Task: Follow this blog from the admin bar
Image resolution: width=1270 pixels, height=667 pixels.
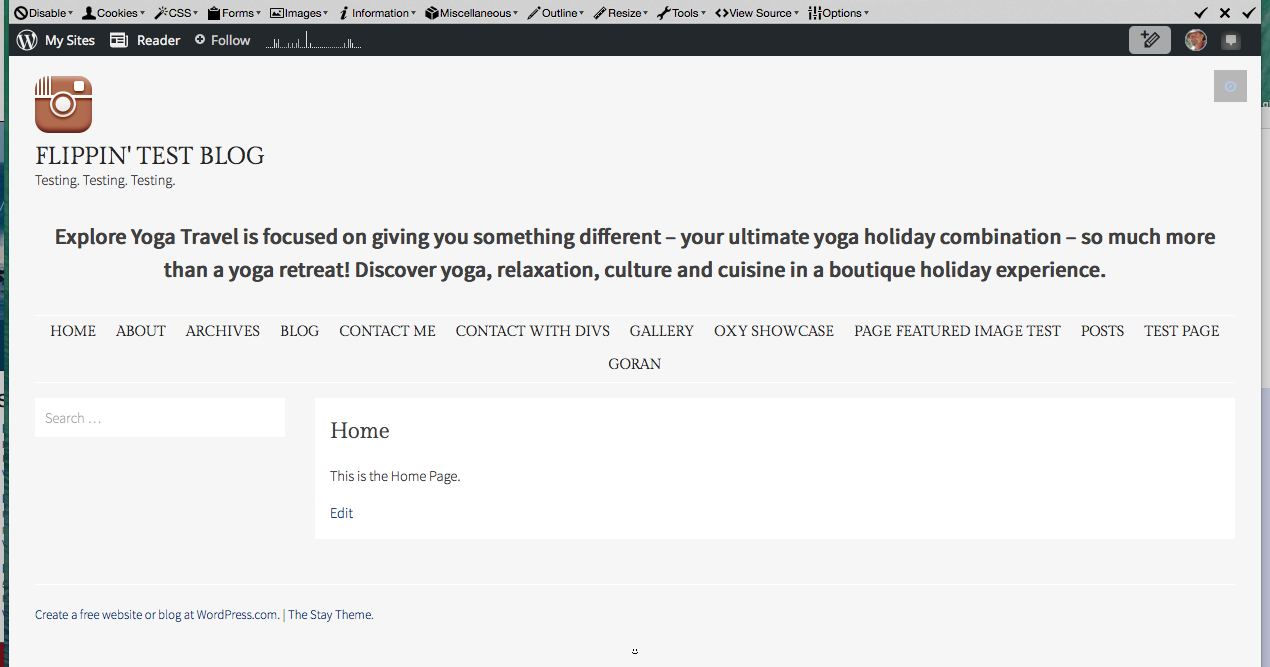Action: pos(222,41)
